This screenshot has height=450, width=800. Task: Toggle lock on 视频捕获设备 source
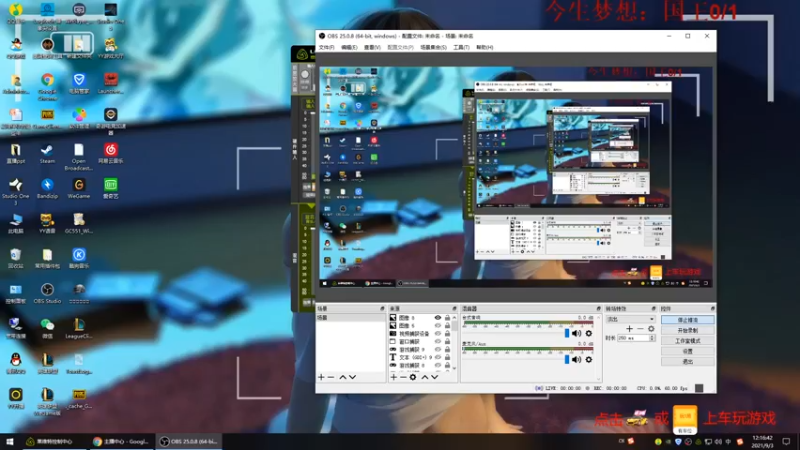click(x=447, y=334)
